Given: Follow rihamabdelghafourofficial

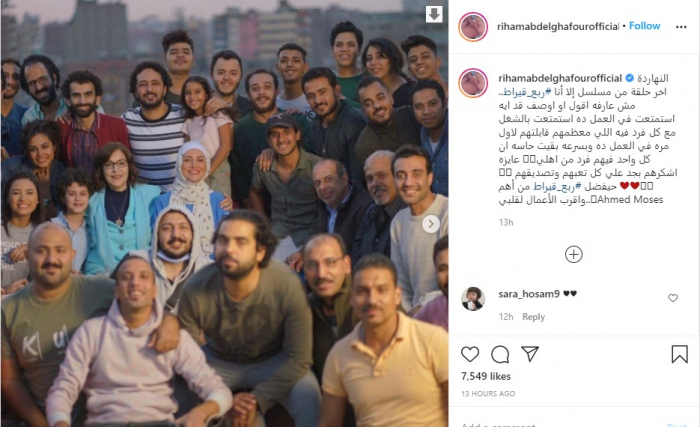Looking at the screenshot, I should pos(645,26).
